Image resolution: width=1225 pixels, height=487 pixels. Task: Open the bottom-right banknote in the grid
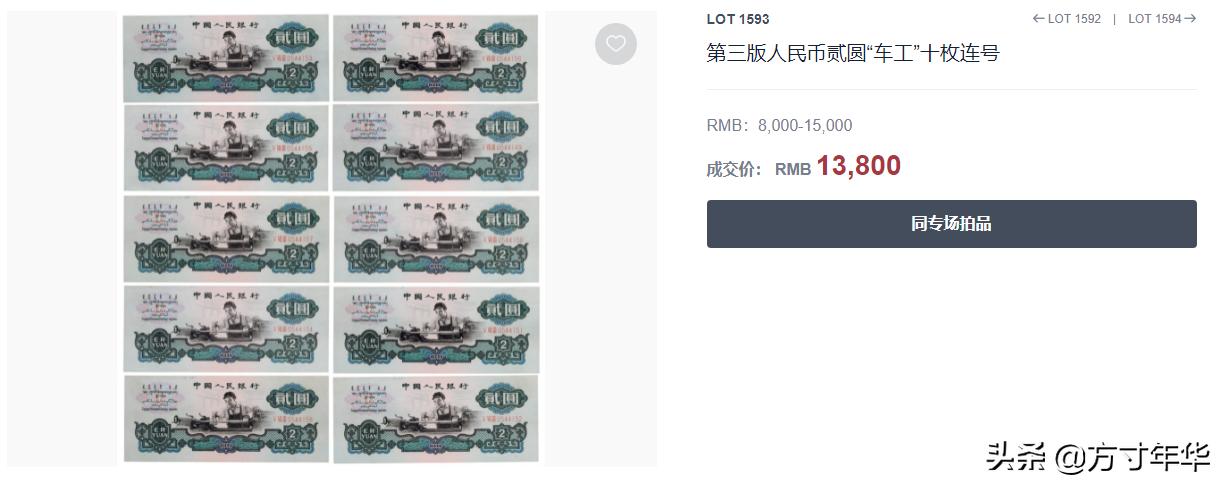pyautogui.click(x=436, y=419)
